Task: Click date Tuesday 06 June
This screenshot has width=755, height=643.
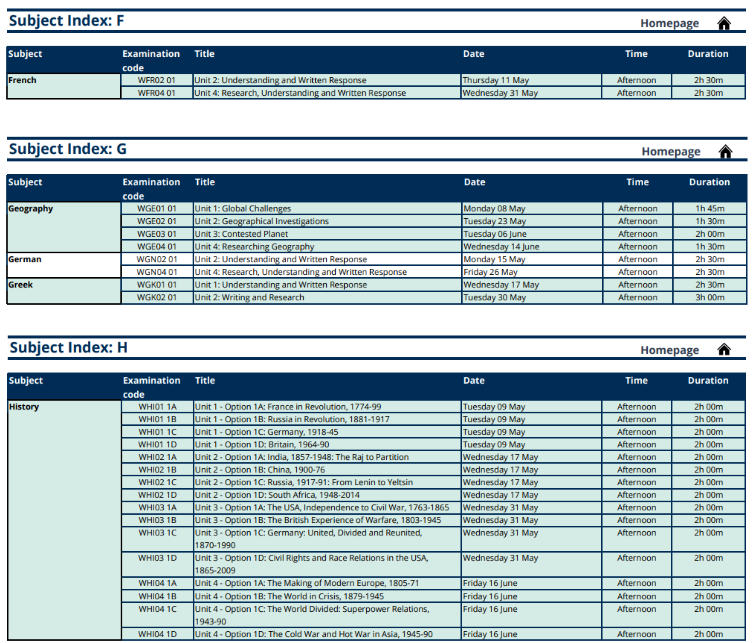Action: pos(495,234)
